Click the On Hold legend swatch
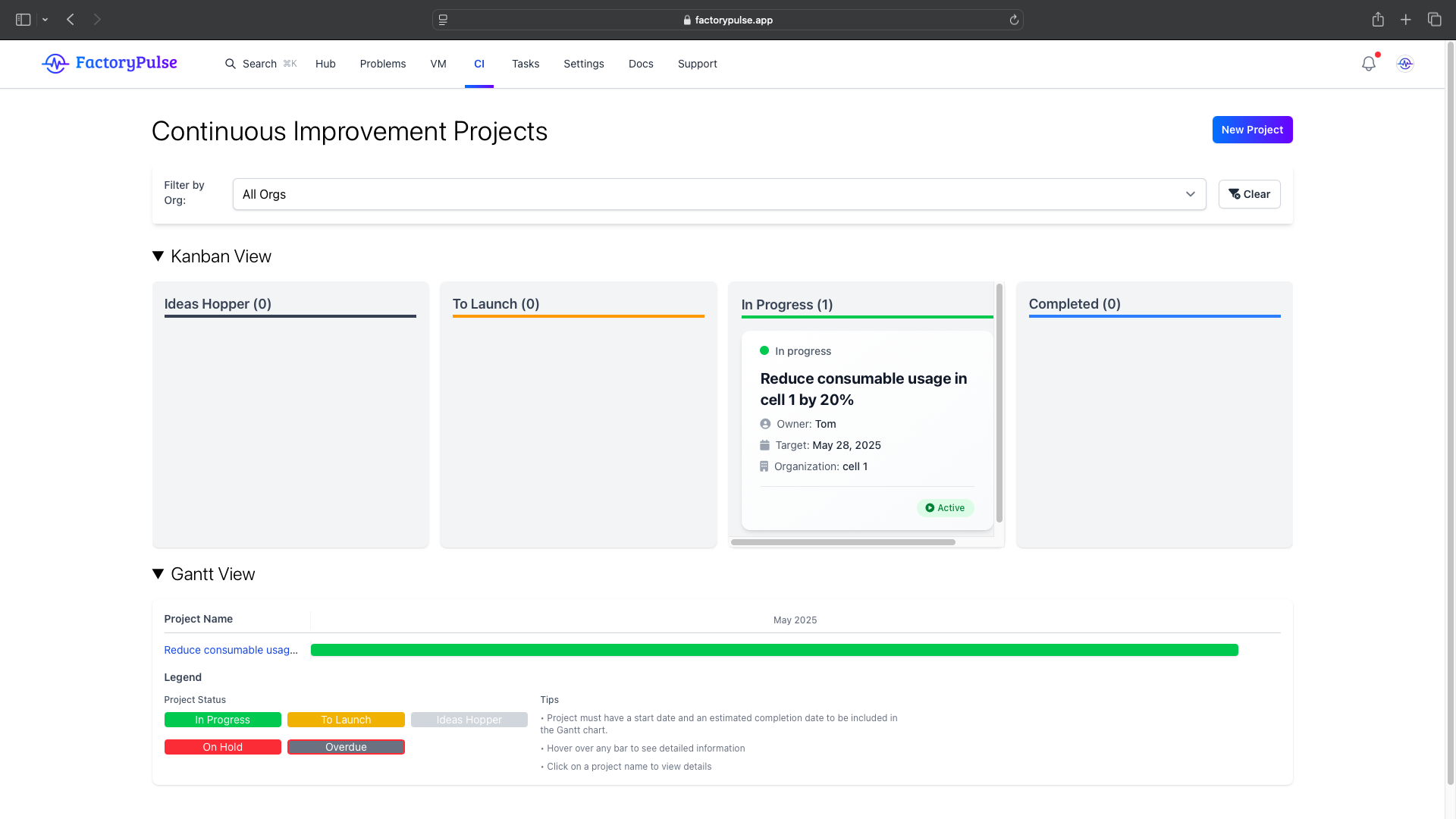 click(222, 747)
